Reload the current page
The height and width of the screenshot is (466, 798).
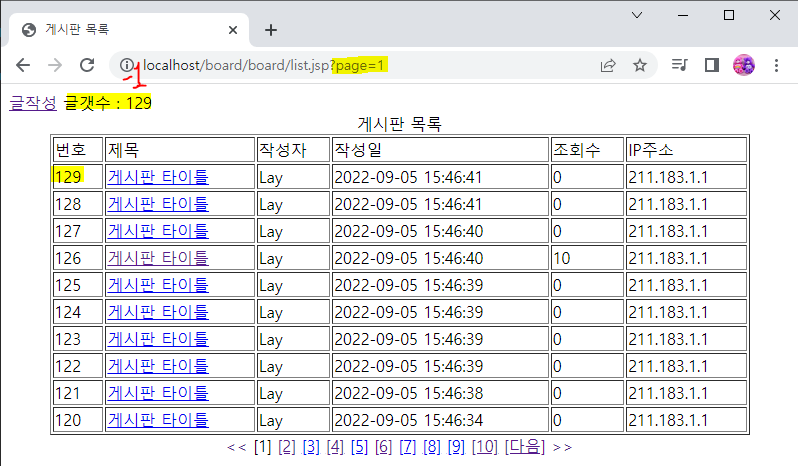pyautogui.click(x=87, y=65)
